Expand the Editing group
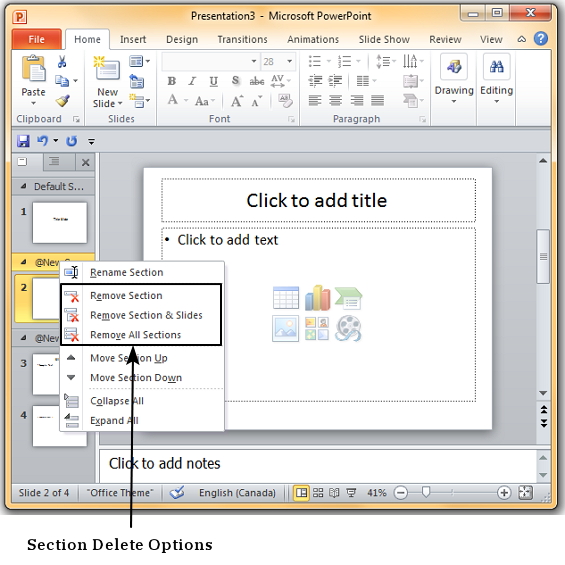 (496, 79)
